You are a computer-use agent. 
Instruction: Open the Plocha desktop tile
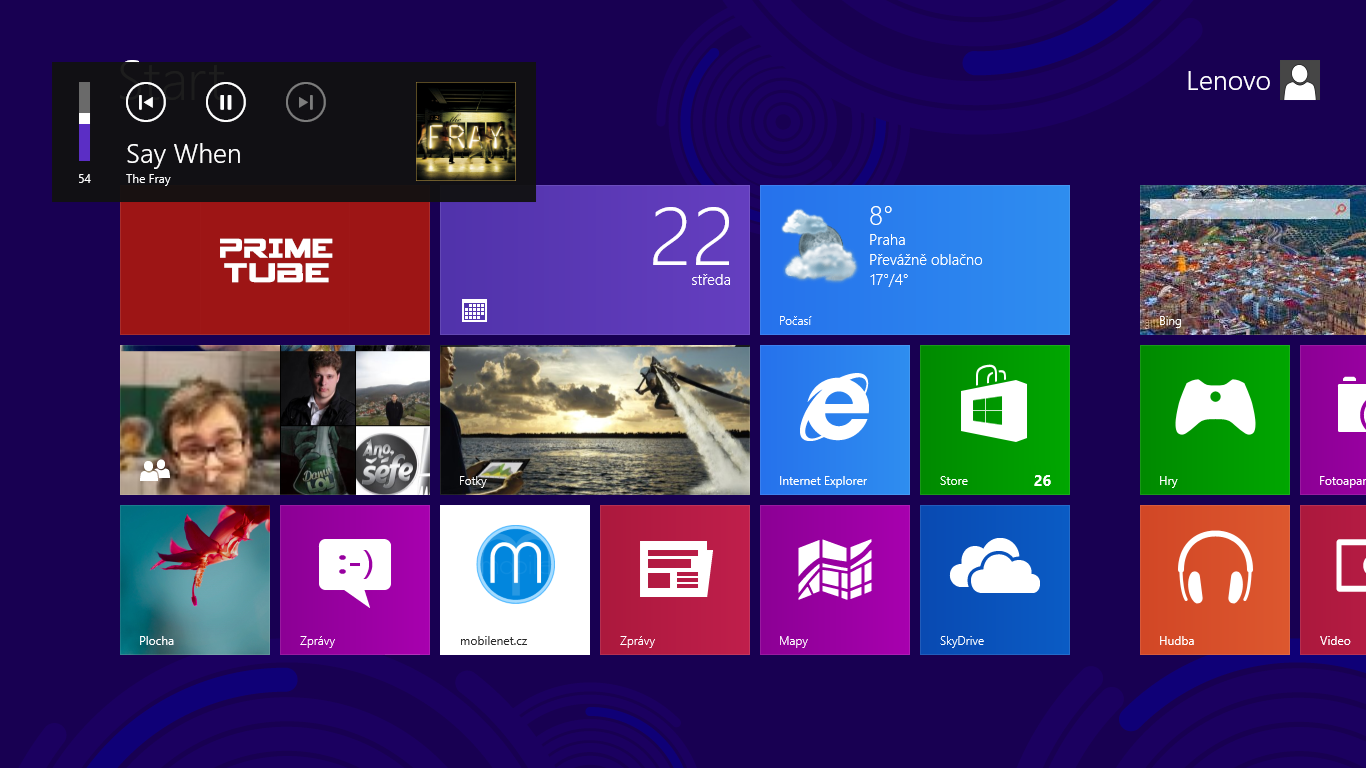click(x=195, y=580)
